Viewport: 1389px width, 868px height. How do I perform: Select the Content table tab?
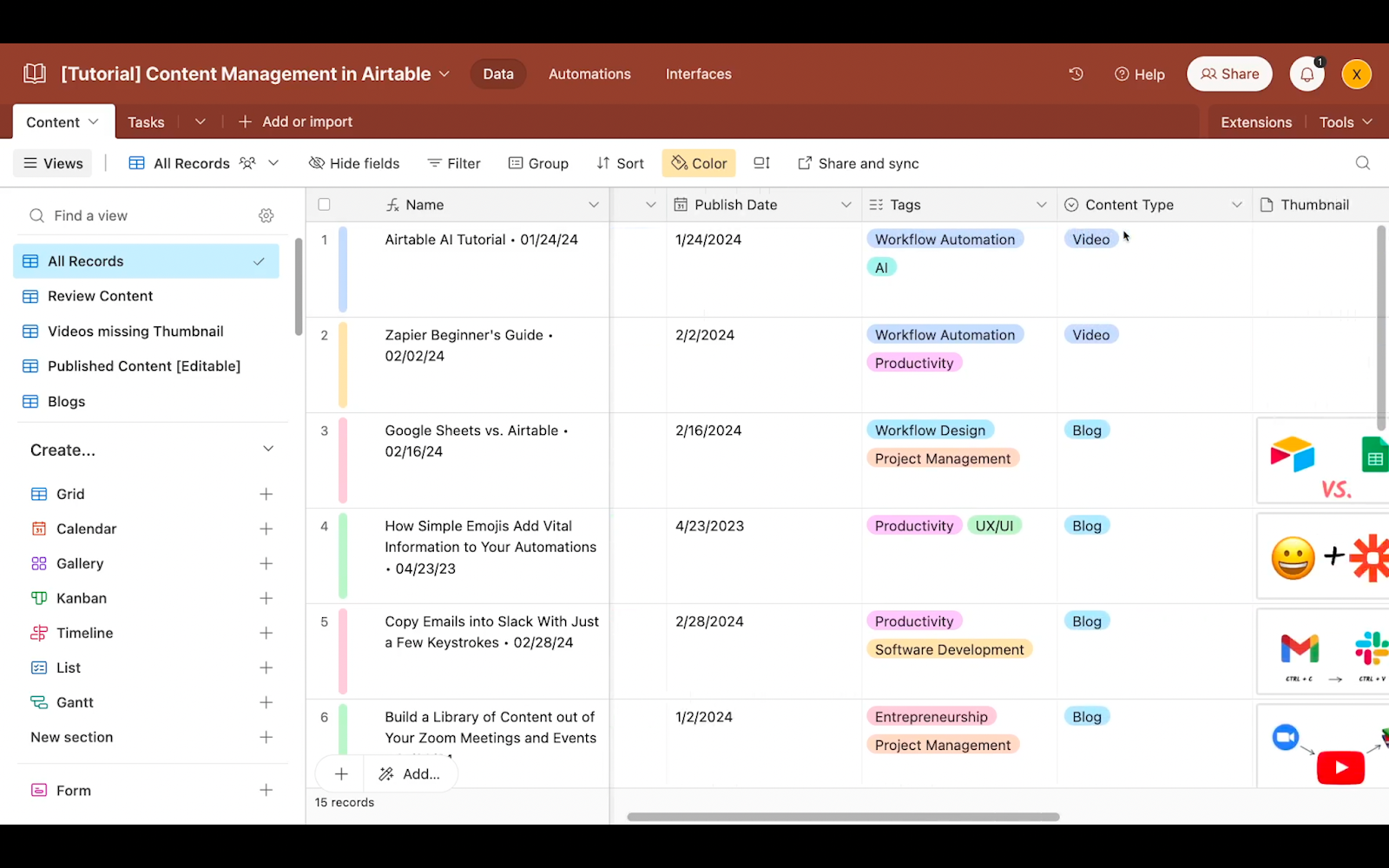tap(63, 122)
